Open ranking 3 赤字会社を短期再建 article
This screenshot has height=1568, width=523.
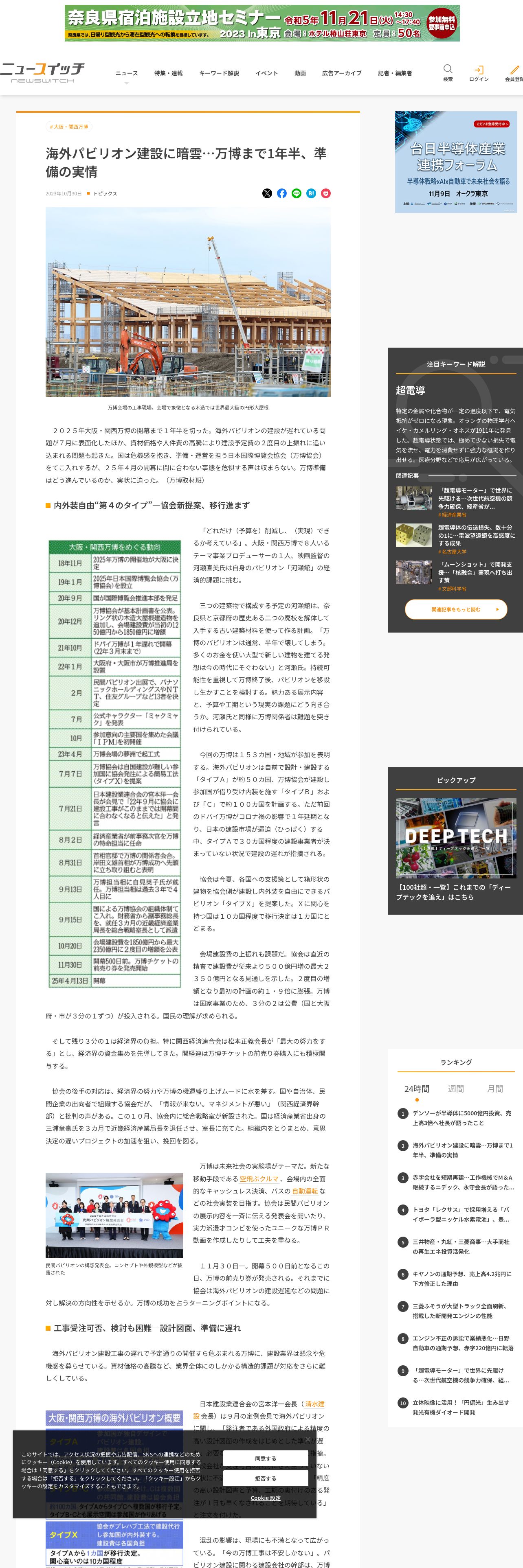tap(463, 1182)
